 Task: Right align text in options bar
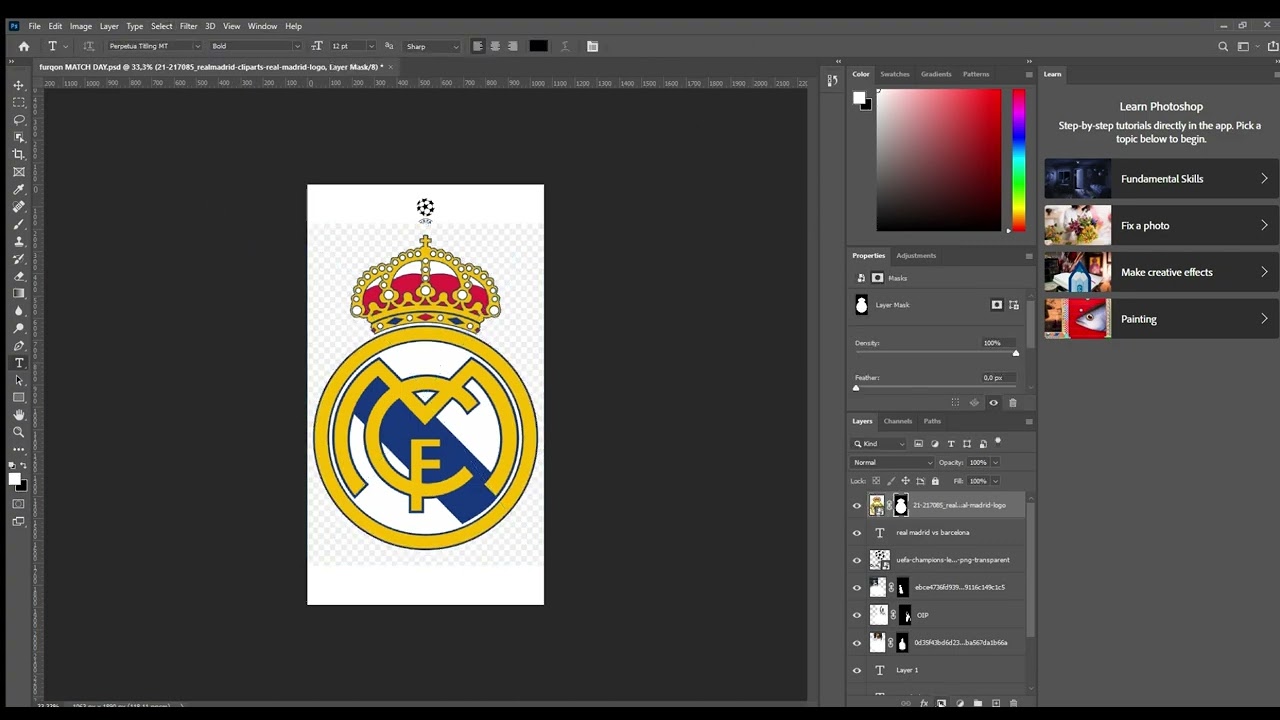512,46
